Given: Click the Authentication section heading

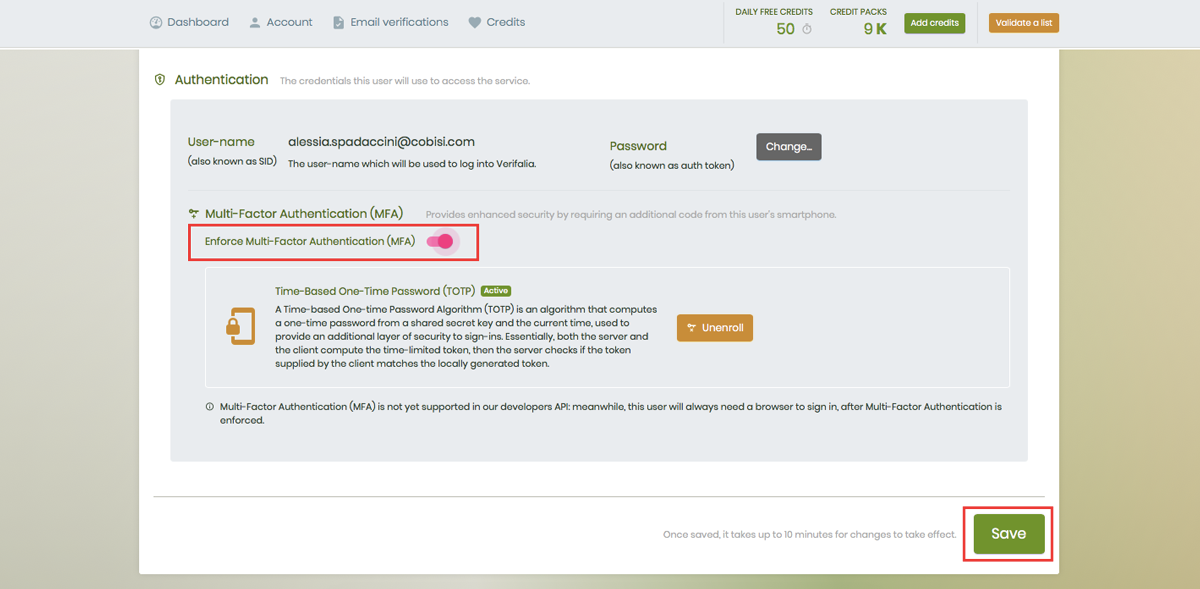Looking at the screenshot, I should [x=221, y=80].
